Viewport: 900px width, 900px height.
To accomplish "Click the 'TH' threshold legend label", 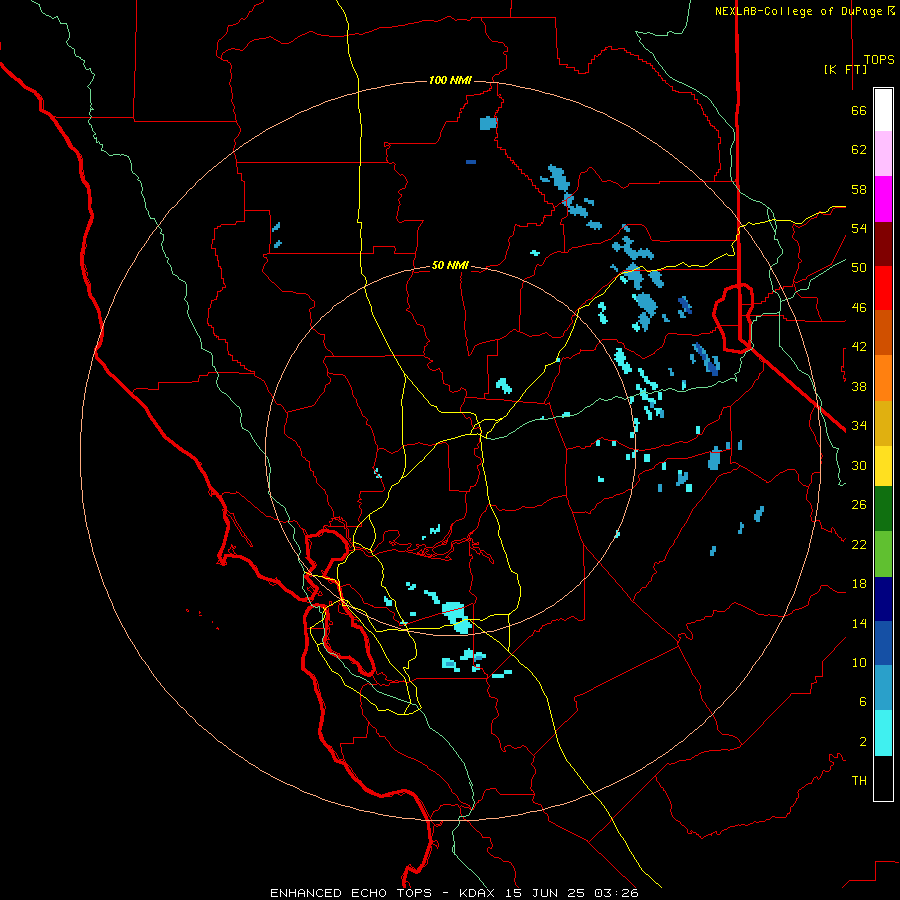I will click(859, 780).
